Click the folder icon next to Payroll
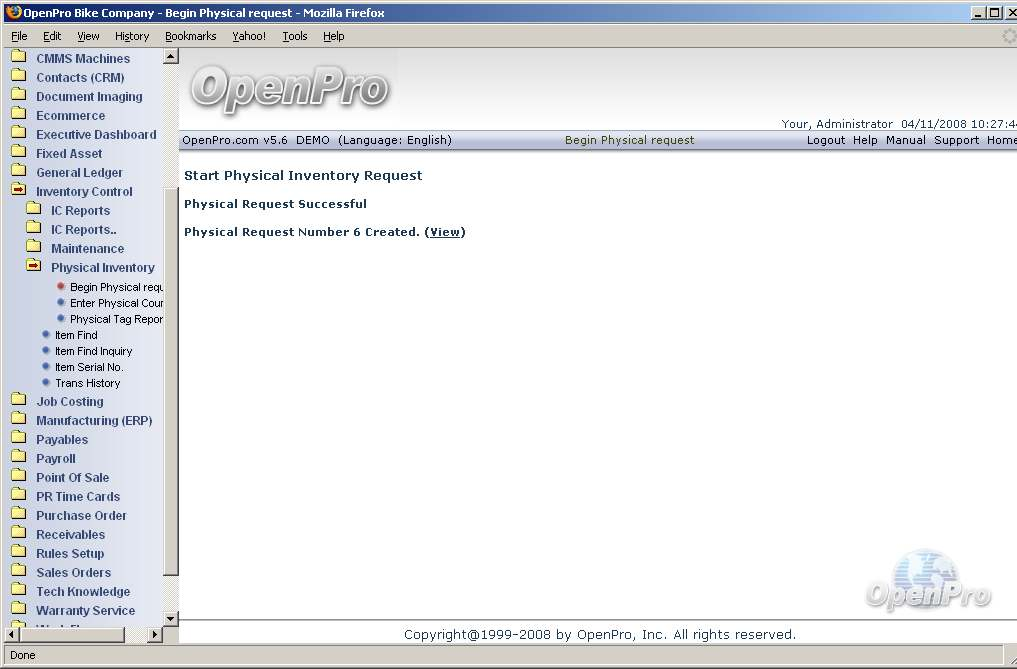This screenshot has height=669, width=1017. click(18, 458)
